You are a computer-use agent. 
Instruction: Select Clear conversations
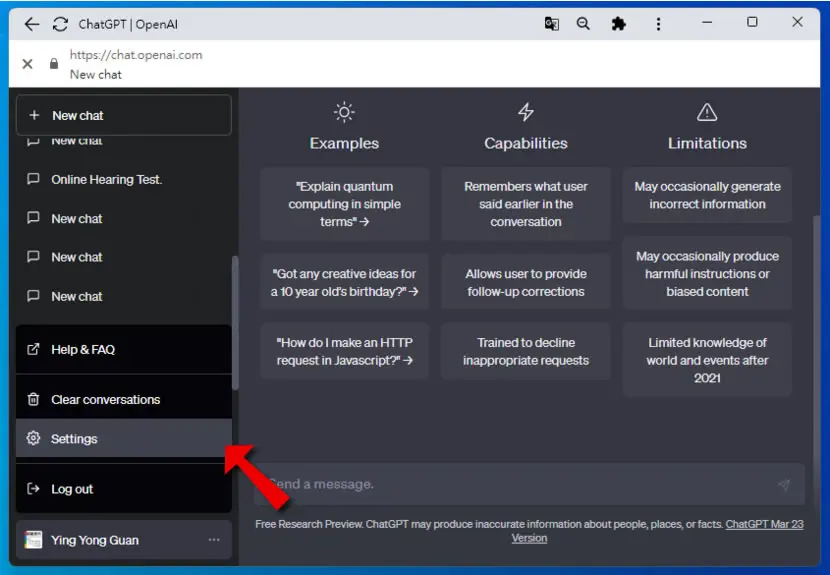point(124,399)
